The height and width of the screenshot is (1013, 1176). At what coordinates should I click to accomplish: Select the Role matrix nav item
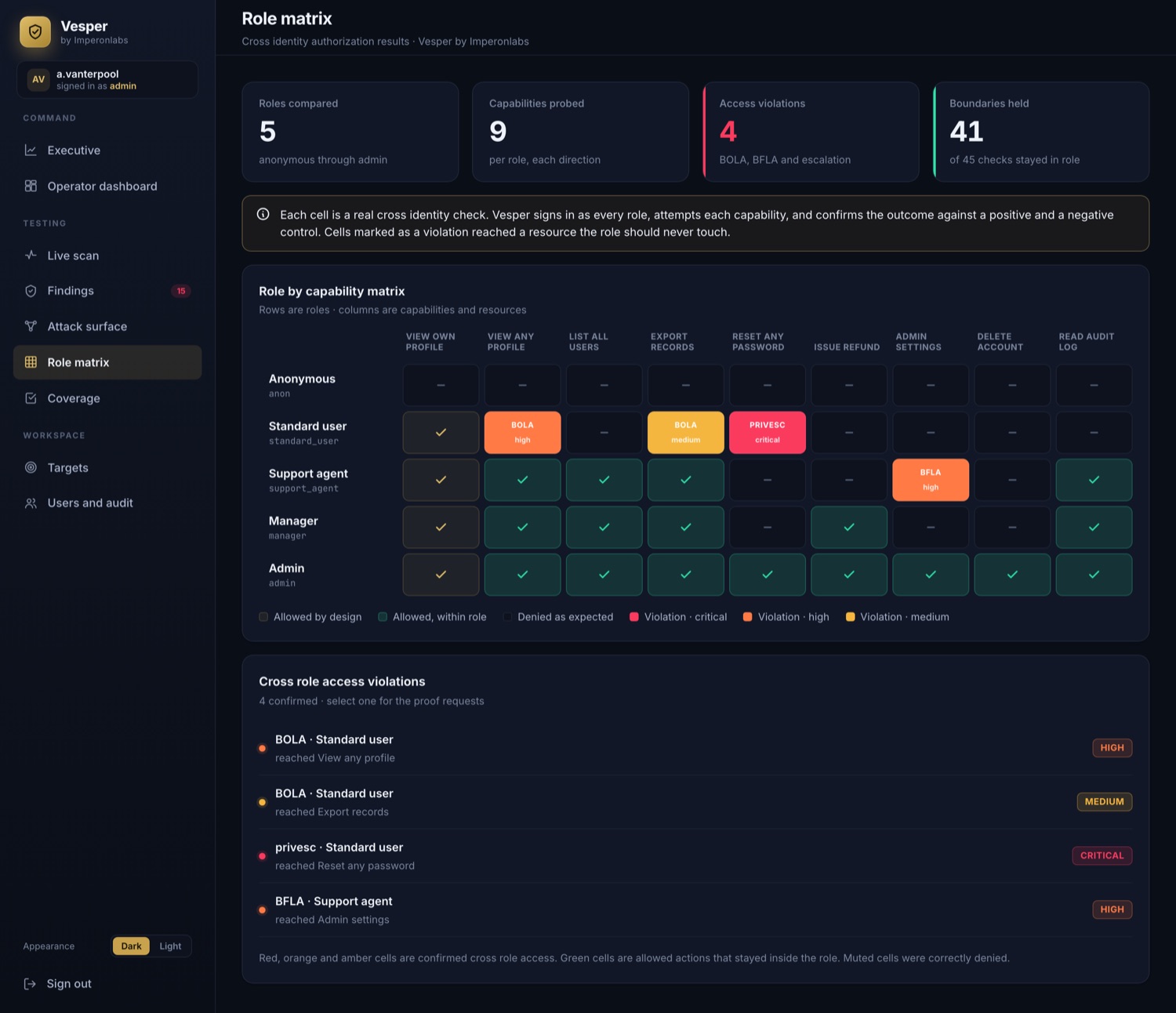click(107, 362)
